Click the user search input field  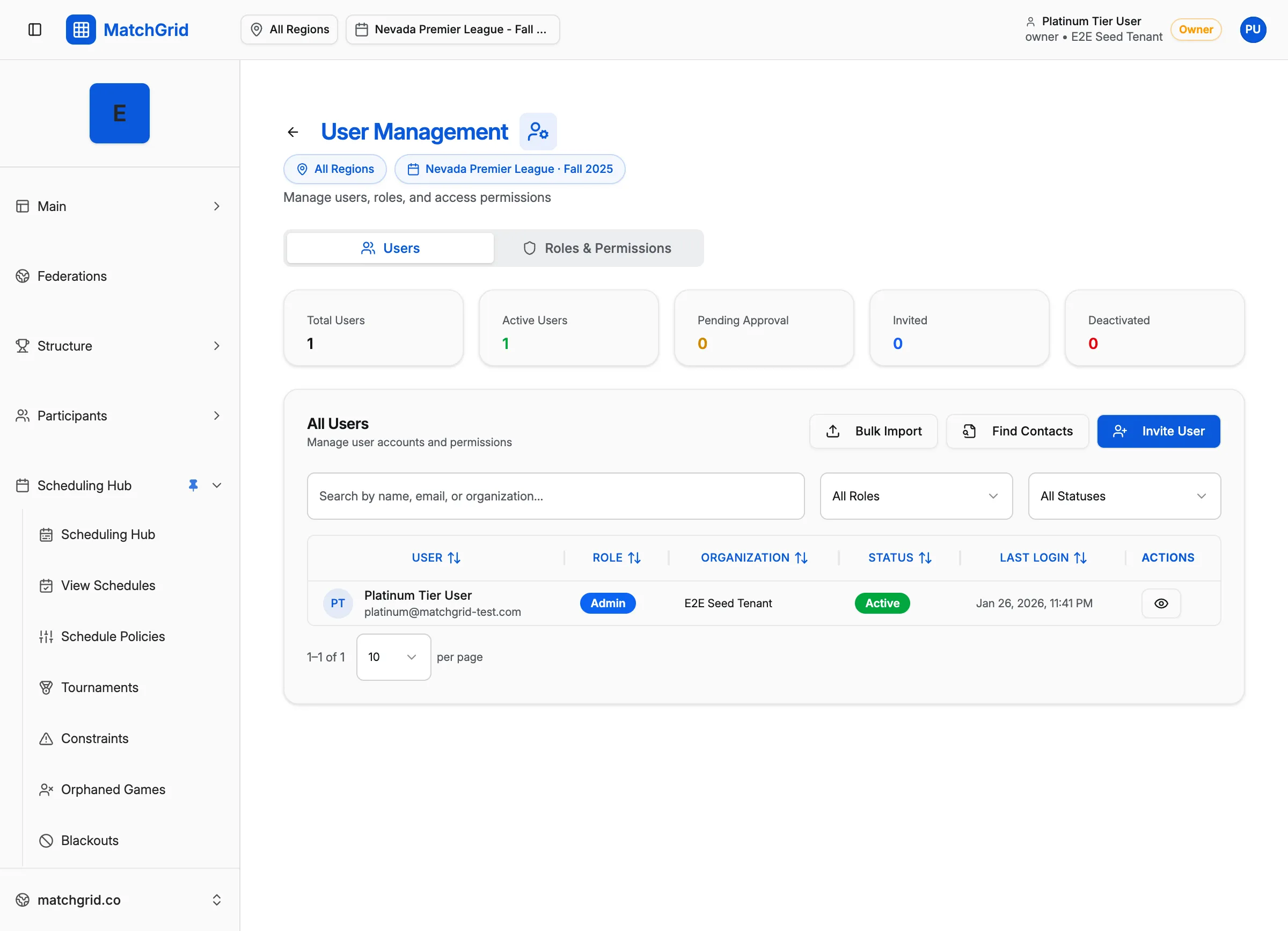pyautogui.click(x=555, y=496)
